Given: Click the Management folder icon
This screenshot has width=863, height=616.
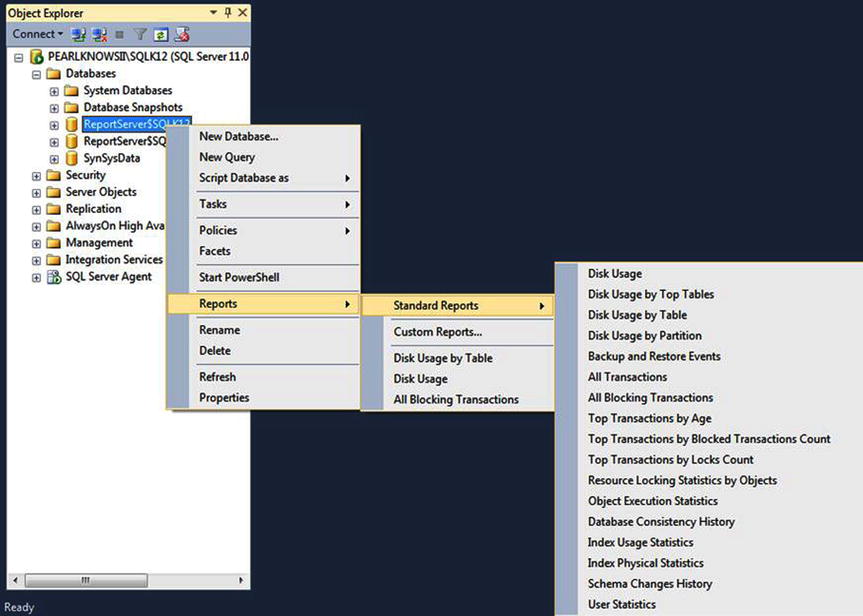Looking at the screenshot, I should point(53,243).
